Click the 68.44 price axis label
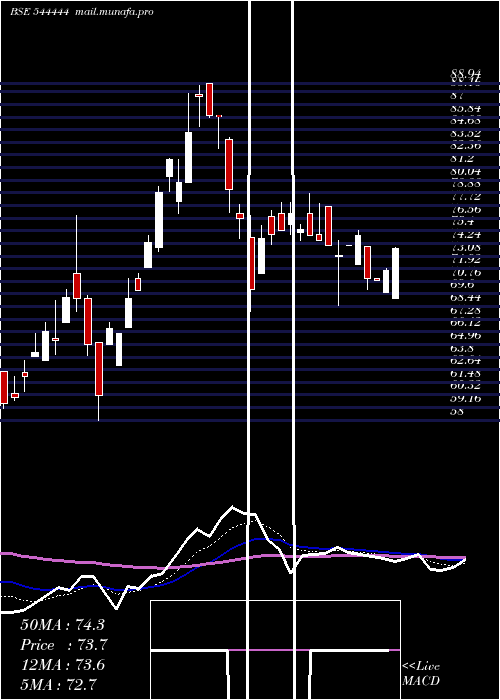This screenshot has height=700, width=500. pos(465,298)
